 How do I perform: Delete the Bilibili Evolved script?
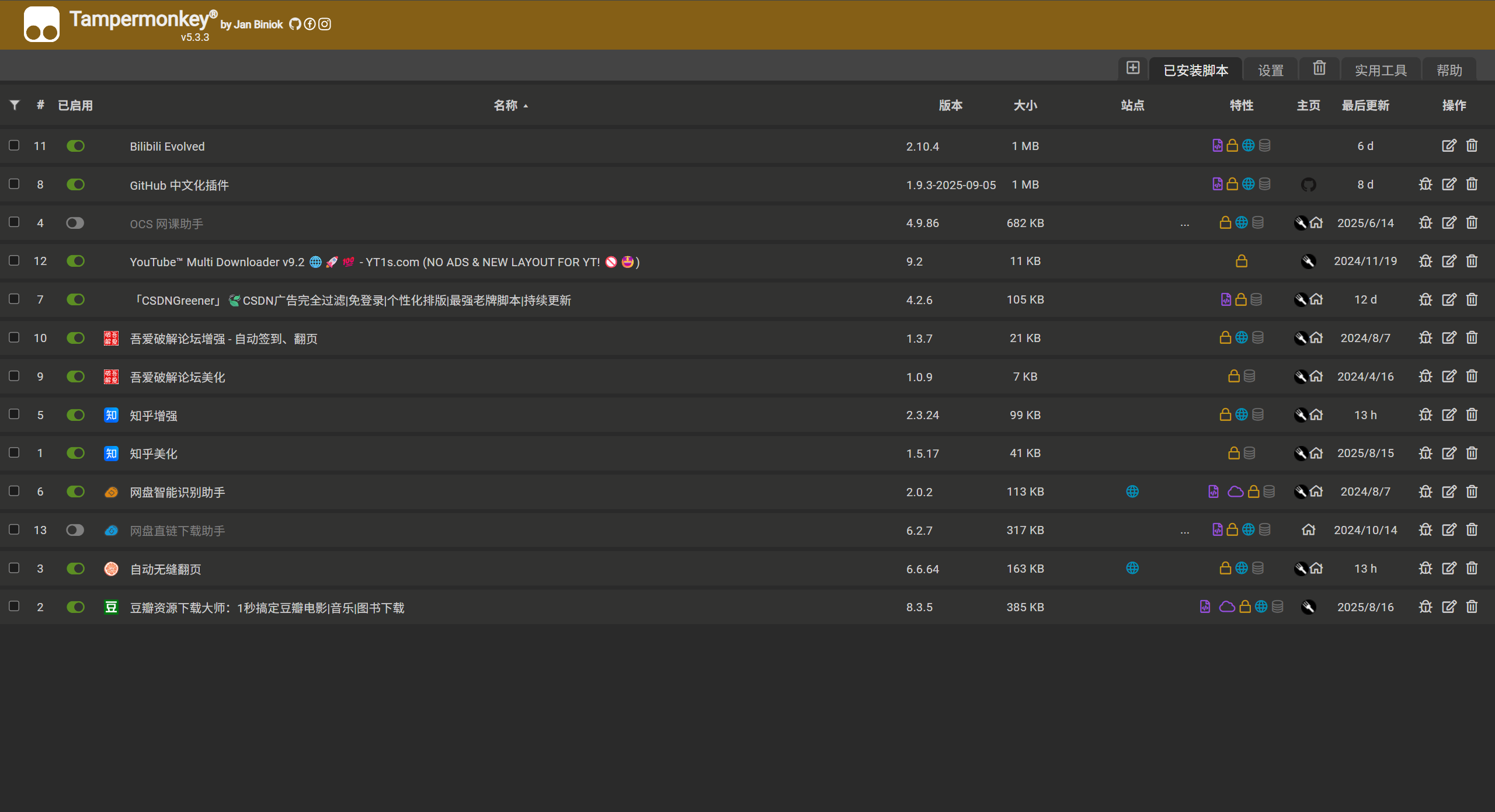point(1472,146)
